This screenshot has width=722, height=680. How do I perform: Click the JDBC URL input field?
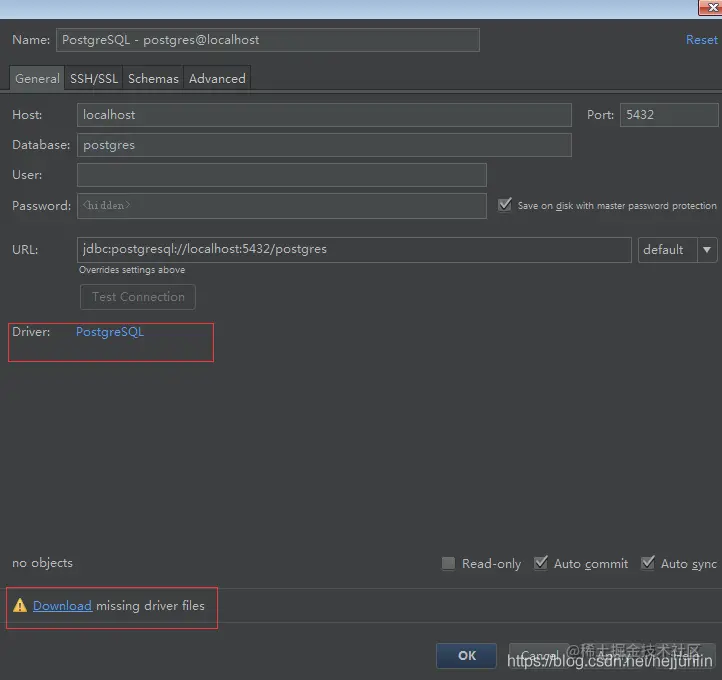pyautogui.click(x=354, y=250)
